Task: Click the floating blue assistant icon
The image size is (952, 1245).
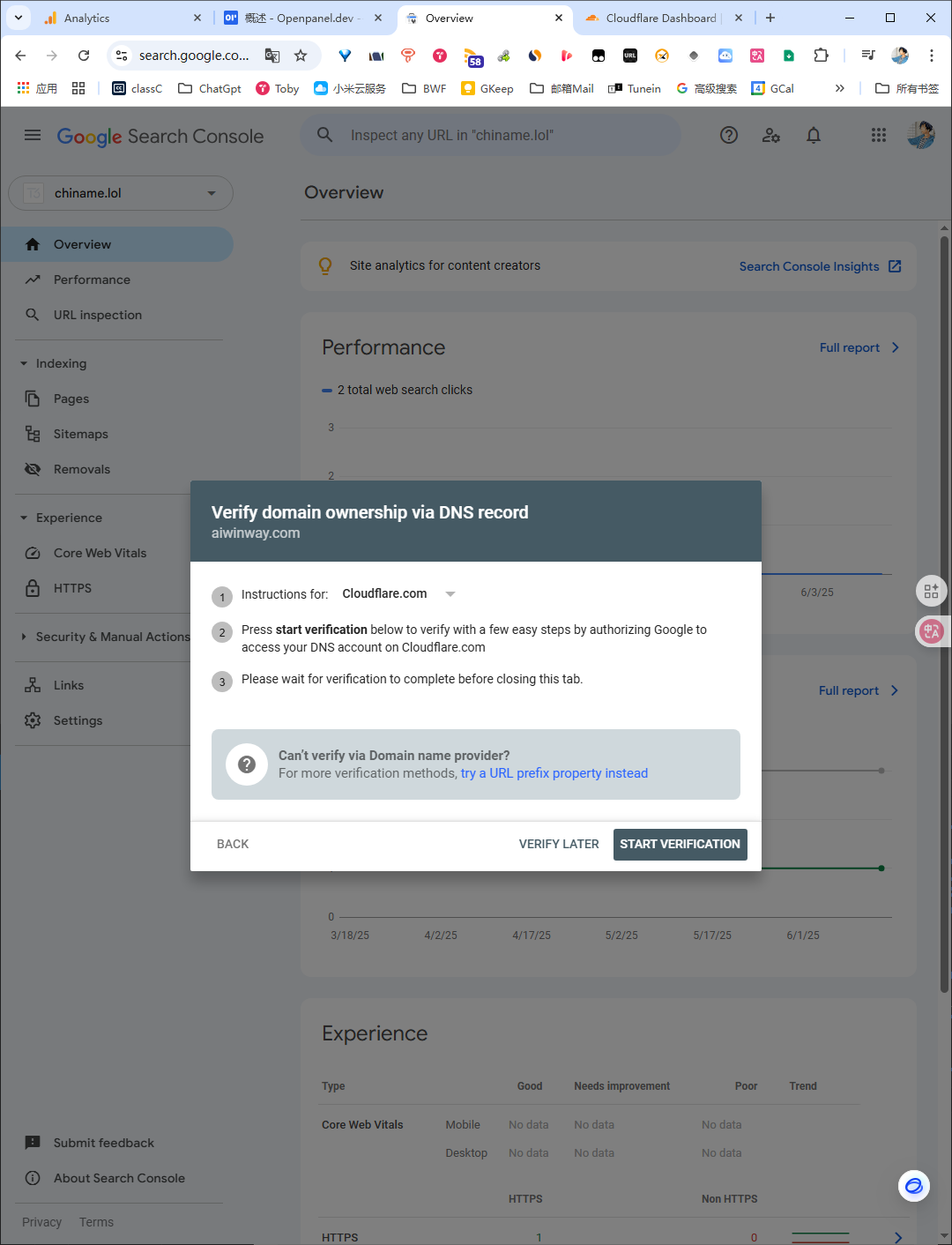Action: (914, 1186)
